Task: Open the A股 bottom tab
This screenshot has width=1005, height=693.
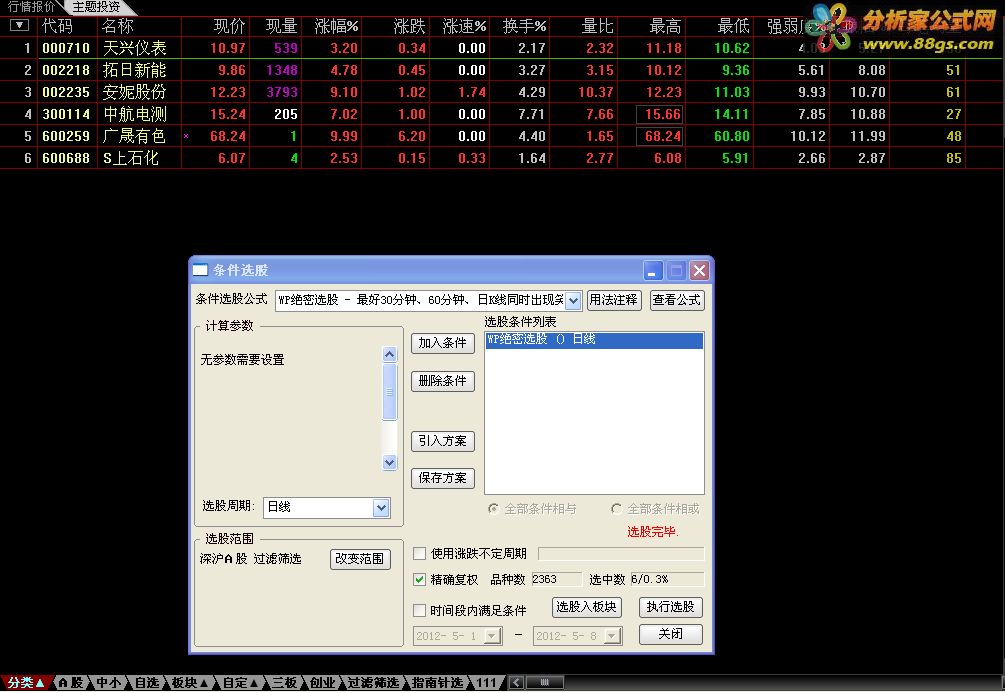Action: 71,683
